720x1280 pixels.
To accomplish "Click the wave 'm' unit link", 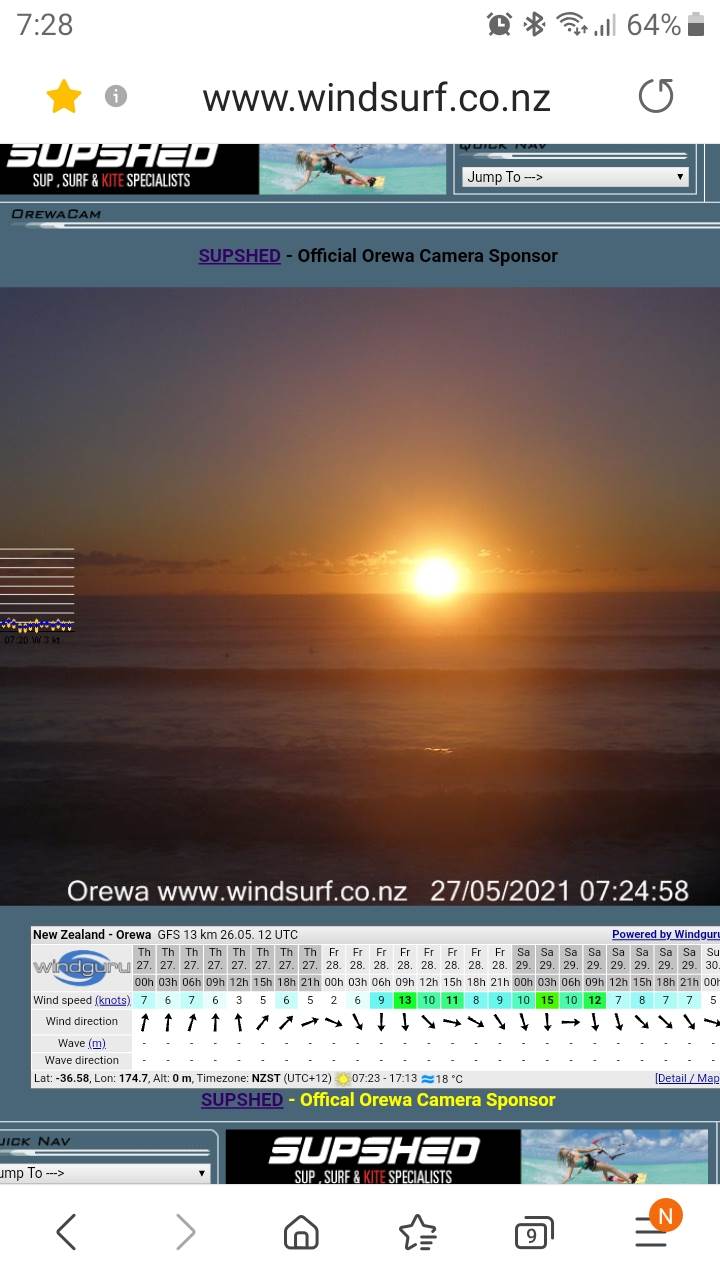I will point(96,1043).
